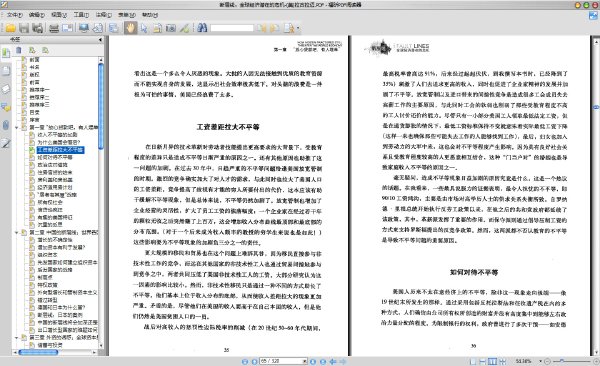This screenshot has width=600, height=366.
Task: Go to the previous page
Action: pos(254,361)
